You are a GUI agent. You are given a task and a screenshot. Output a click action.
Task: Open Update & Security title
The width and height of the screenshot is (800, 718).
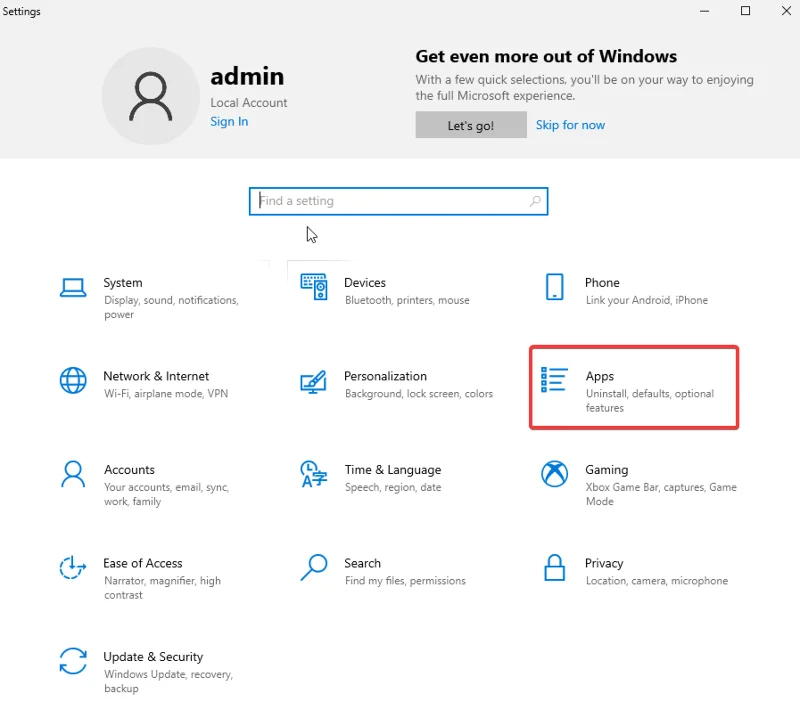tap(153, 657)
